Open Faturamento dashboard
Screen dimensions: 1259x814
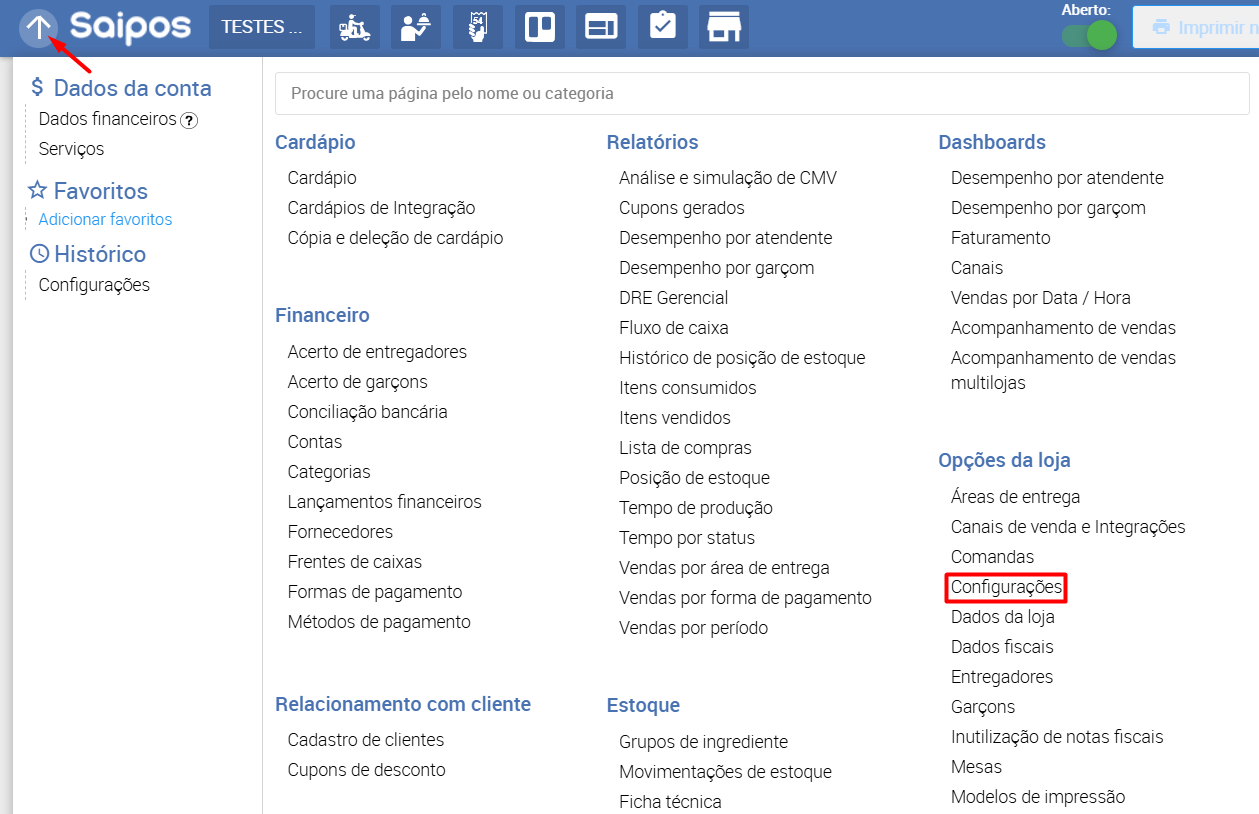pos(1000,238)
